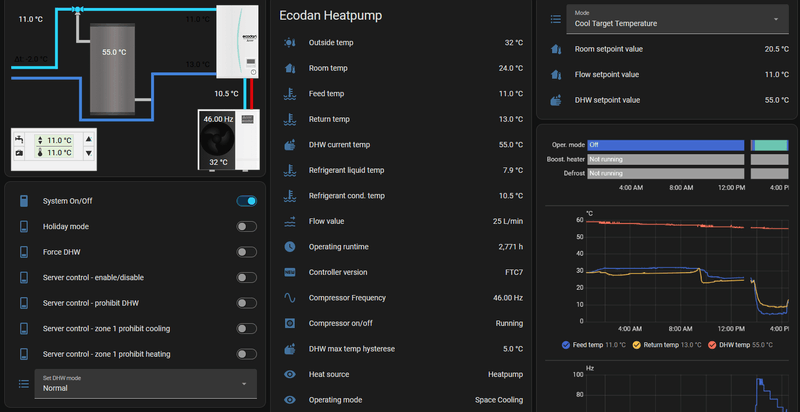Click the Room setpoint 20.5 °C value
The width and height of the screenshot is (800, 412).
(777, 49)
